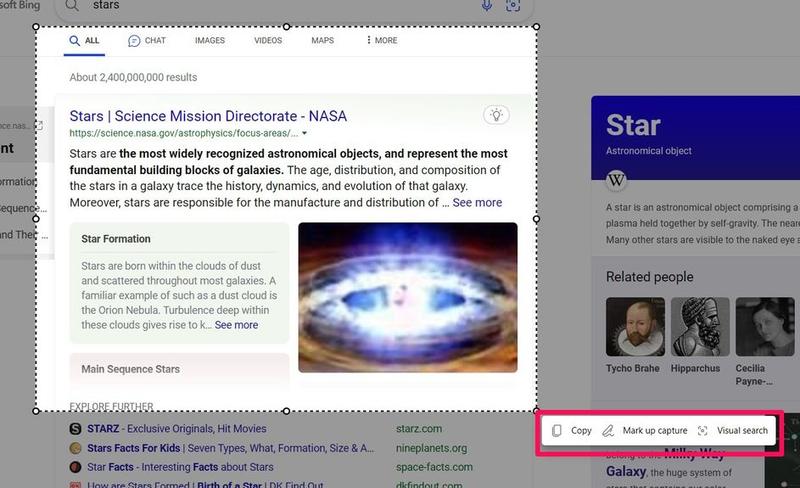Viewport: 800px width, 488px height.
Task: Open the Main Sequence Stars card
Action: (180, 369)
